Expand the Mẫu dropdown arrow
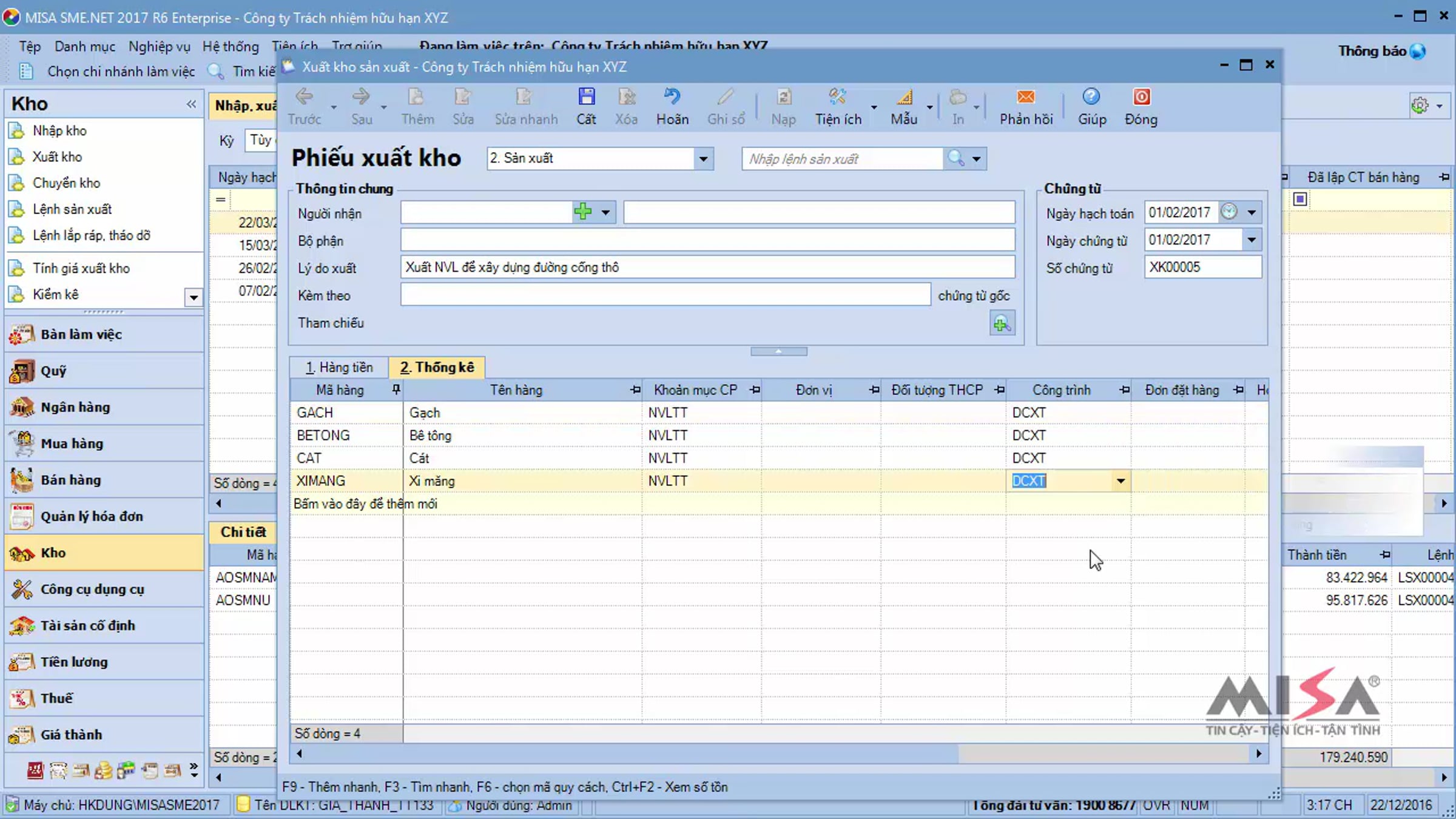 [x=929, y=107]
